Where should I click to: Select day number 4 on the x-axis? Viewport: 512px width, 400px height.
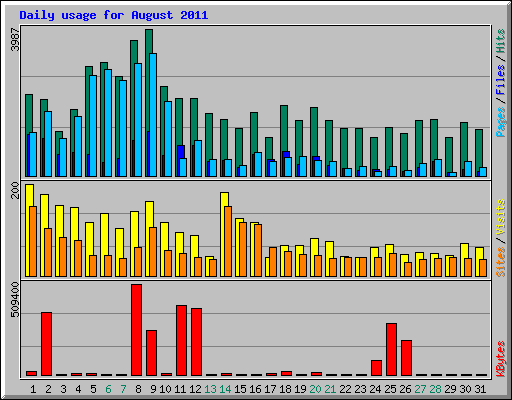(78, 389)
